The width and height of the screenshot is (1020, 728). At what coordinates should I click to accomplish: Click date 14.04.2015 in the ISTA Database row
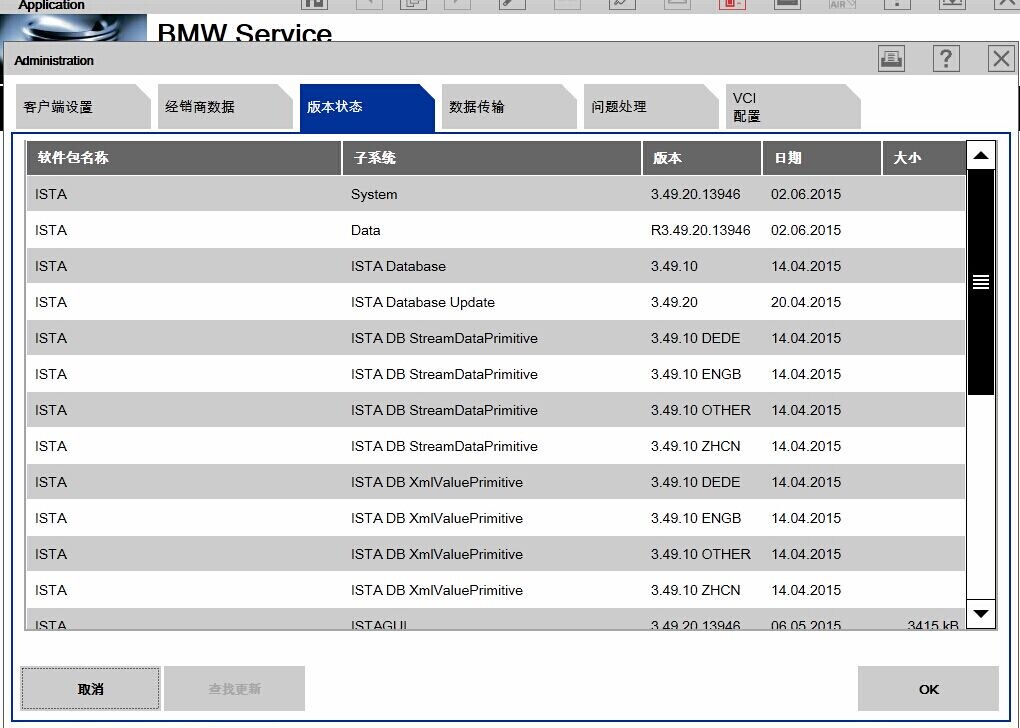tap(806, 266)
